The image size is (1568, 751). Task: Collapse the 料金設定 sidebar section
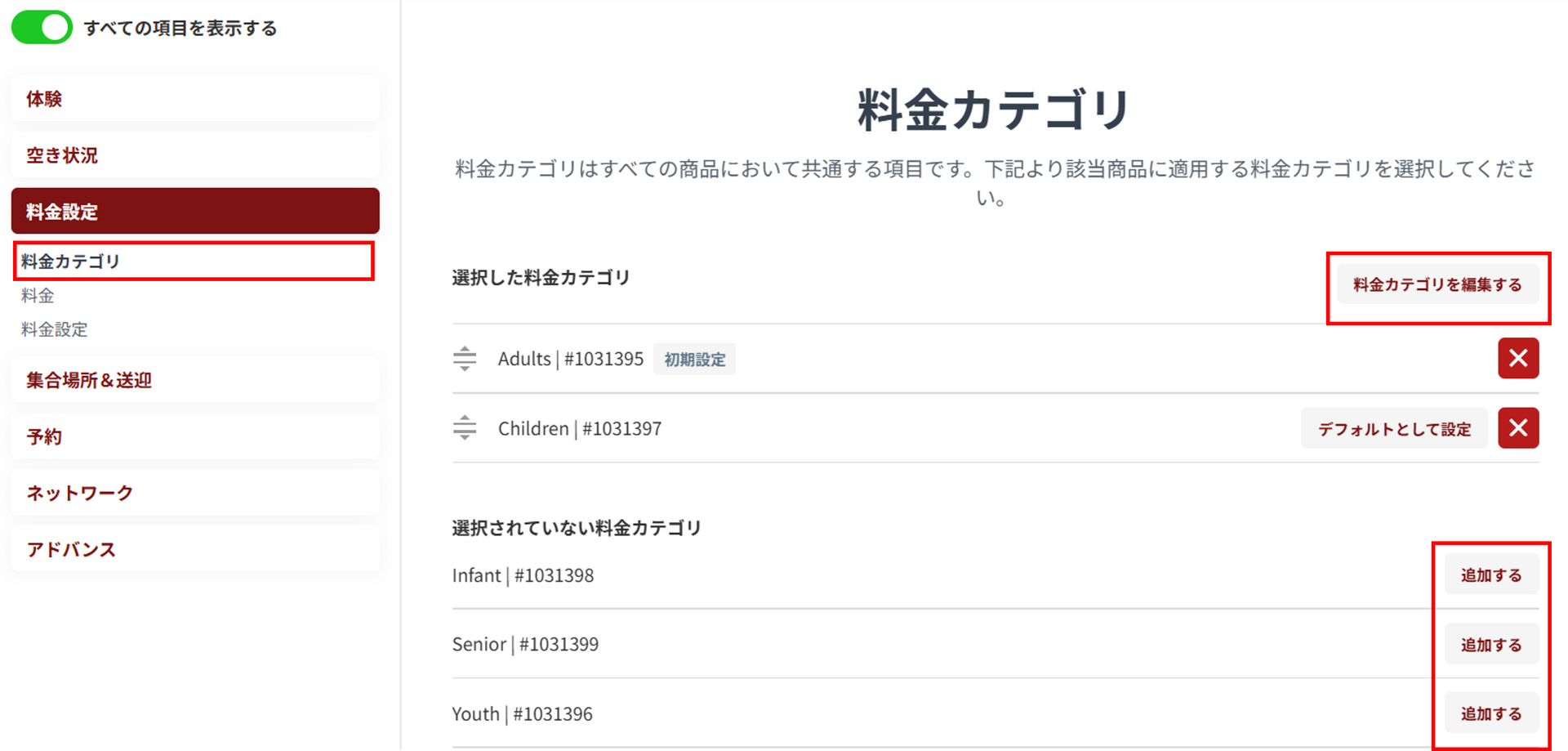click(x=194, y=212)
